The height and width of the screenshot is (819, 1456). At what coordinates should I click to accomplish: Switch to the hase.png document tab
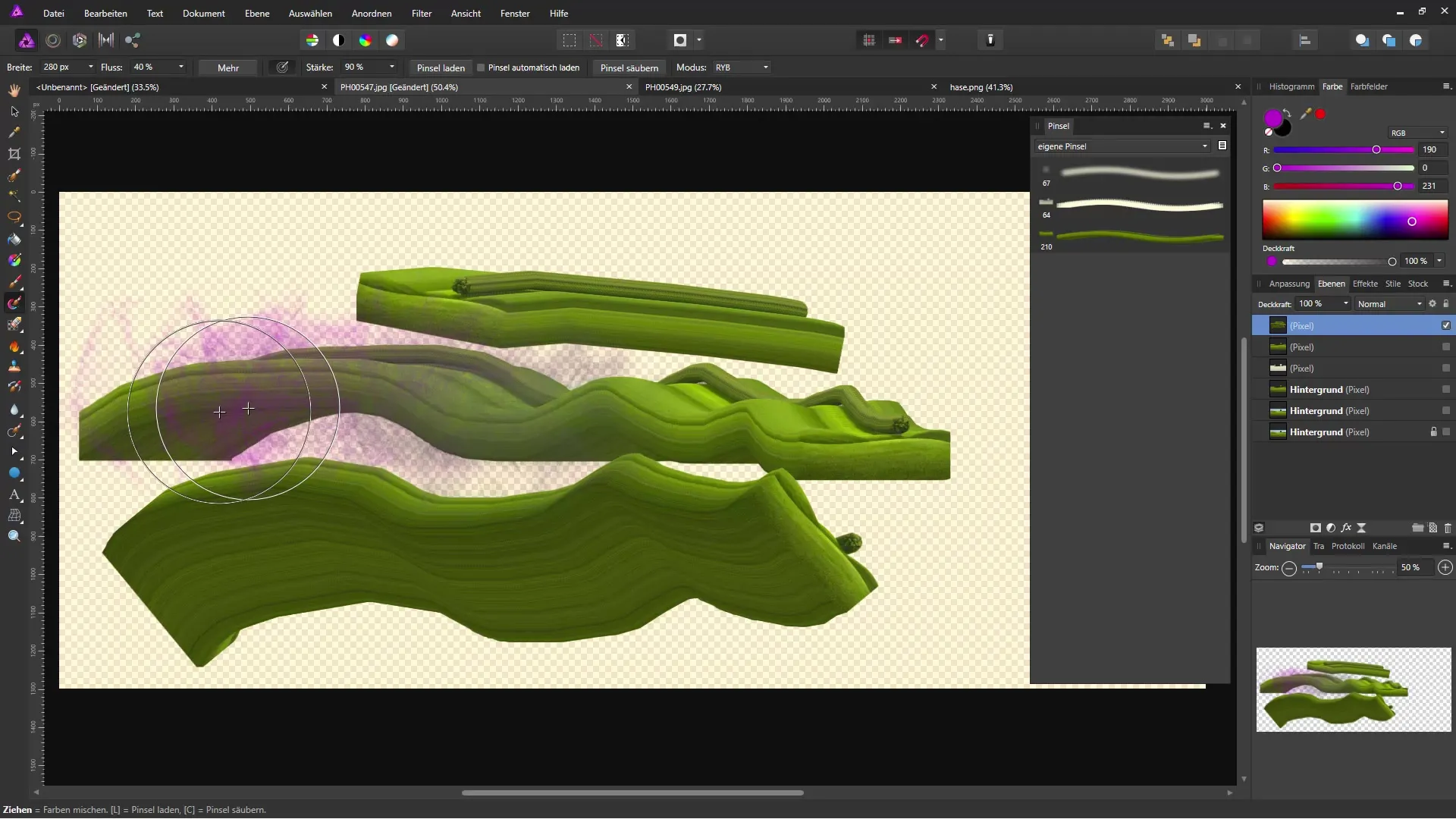[981, 87]
